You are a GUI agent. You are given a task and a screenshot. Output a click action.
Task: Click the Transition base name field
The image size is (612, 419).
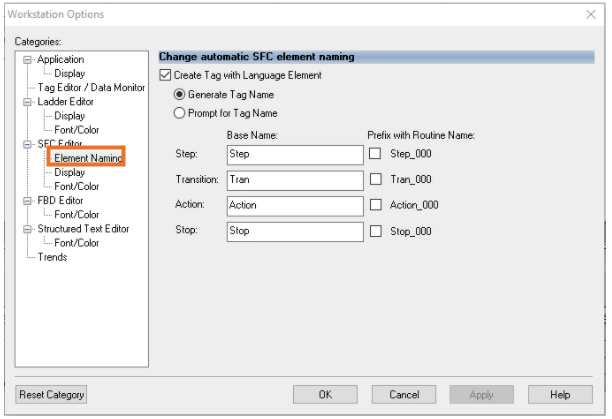pos(293,180)
